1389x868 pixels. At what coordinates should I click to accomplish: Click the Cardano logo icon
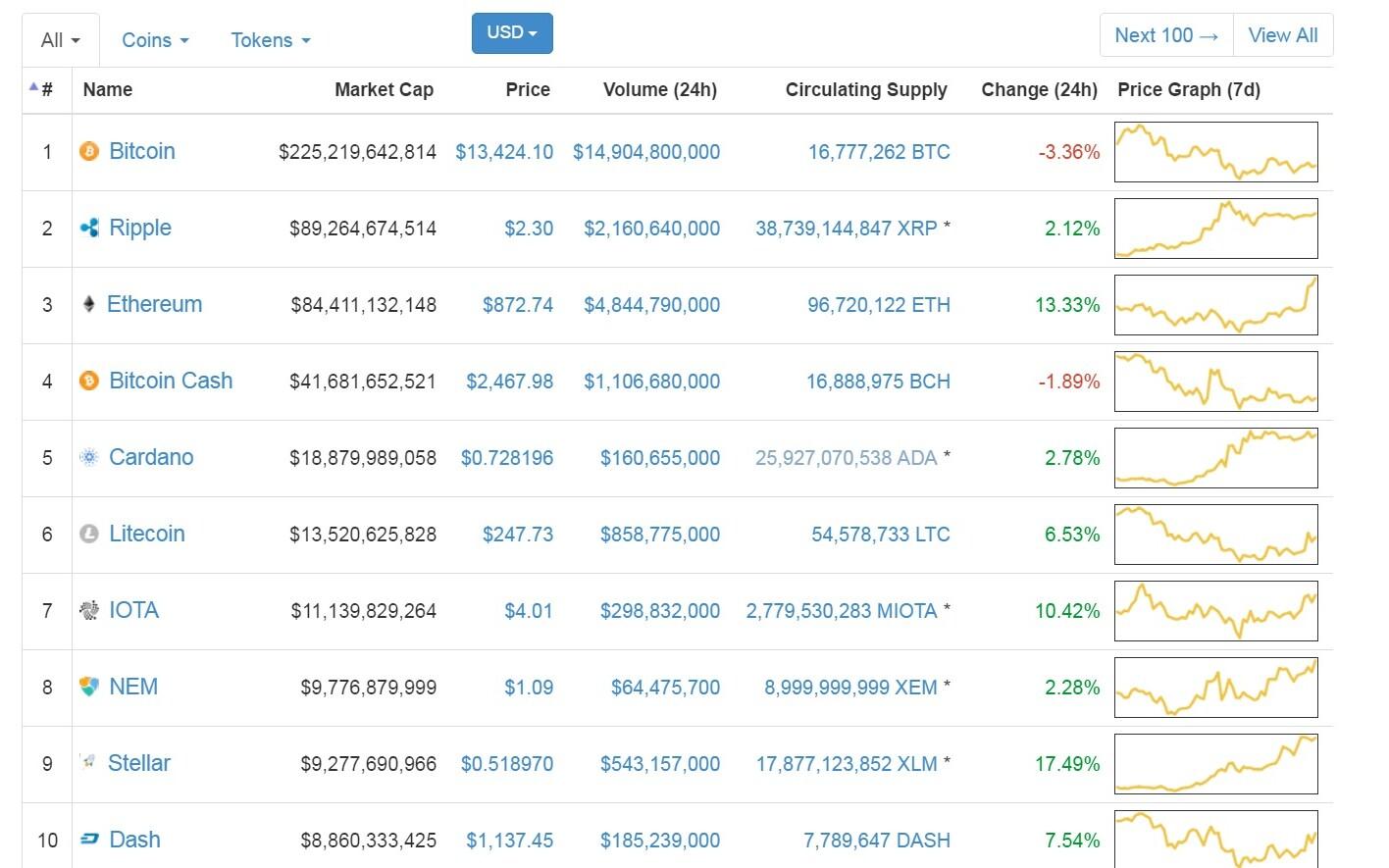click(89, 457)
